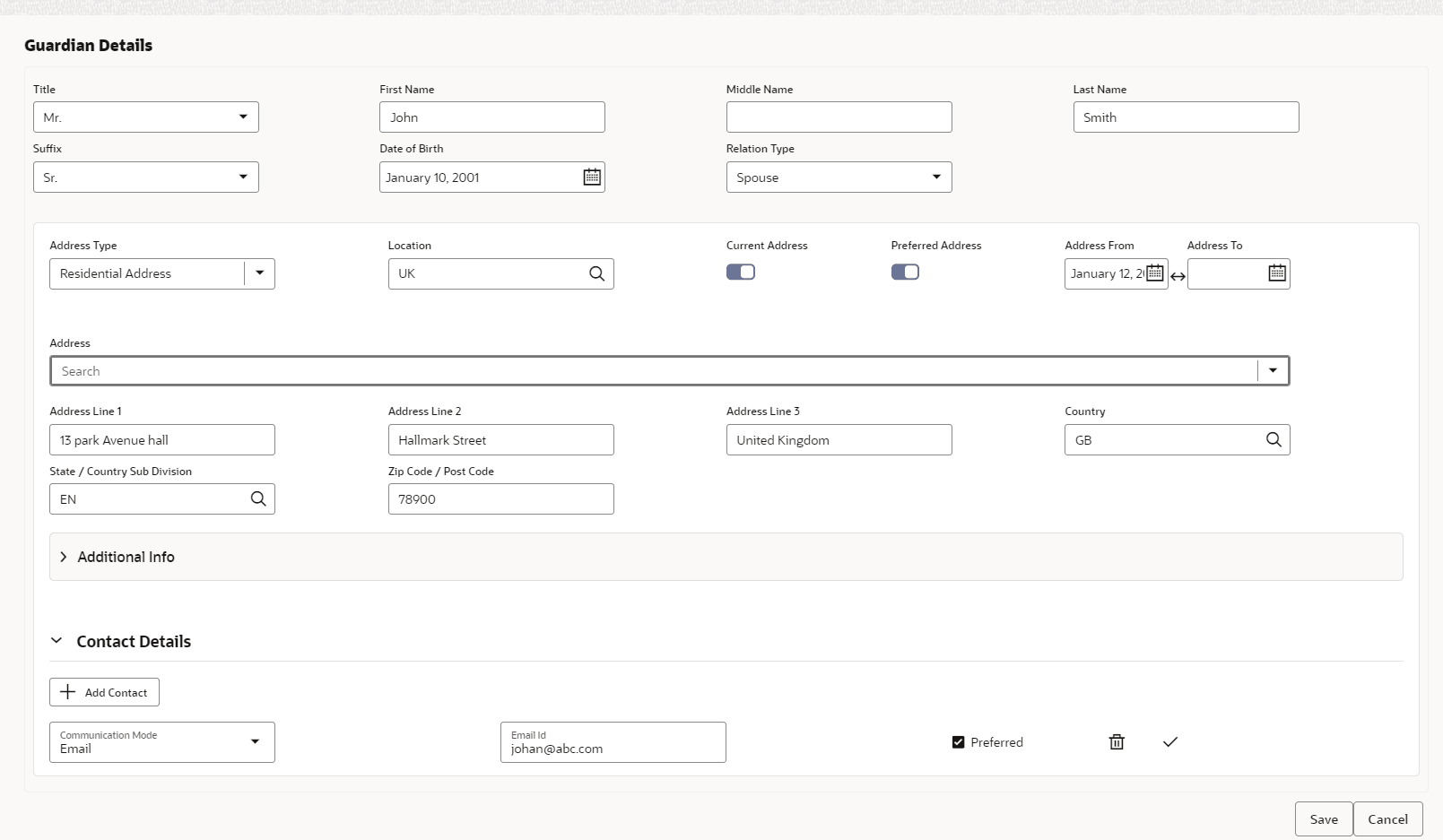
Task: Delete the email contact row
Action: click(1117, 742)
